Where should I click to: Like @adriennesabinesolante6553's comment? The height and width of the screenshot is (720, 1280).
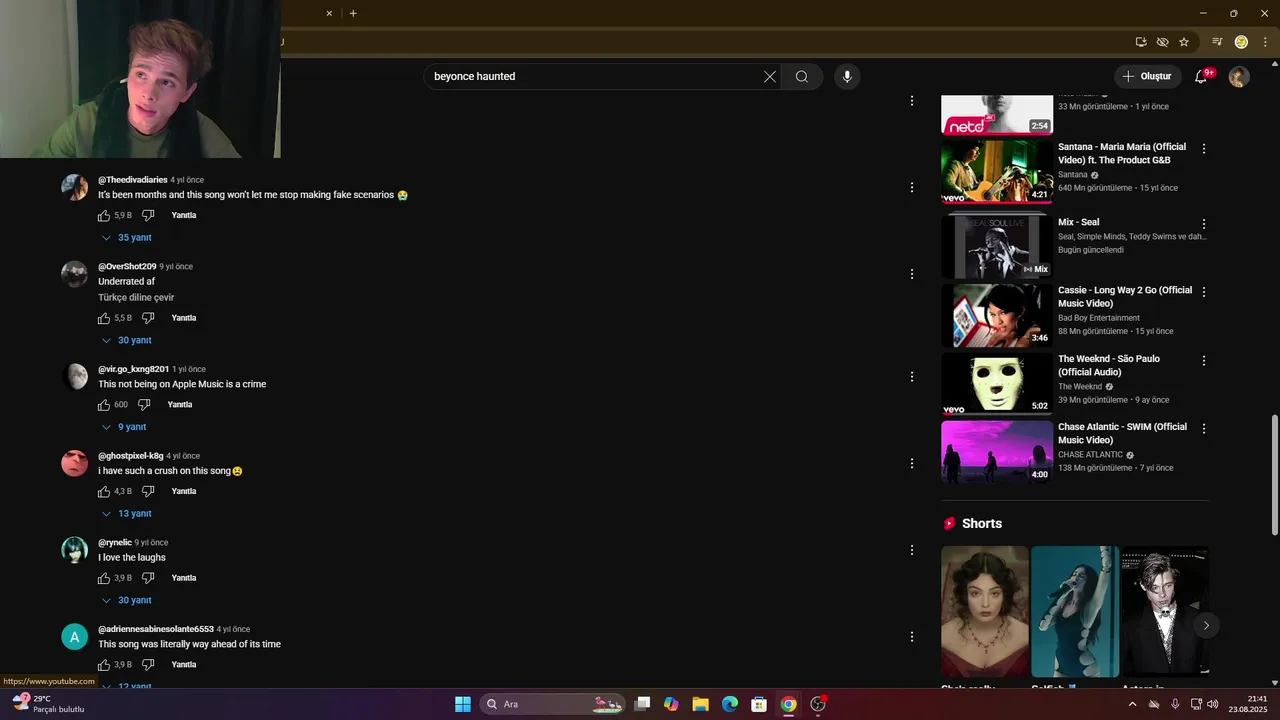(104, 665)
